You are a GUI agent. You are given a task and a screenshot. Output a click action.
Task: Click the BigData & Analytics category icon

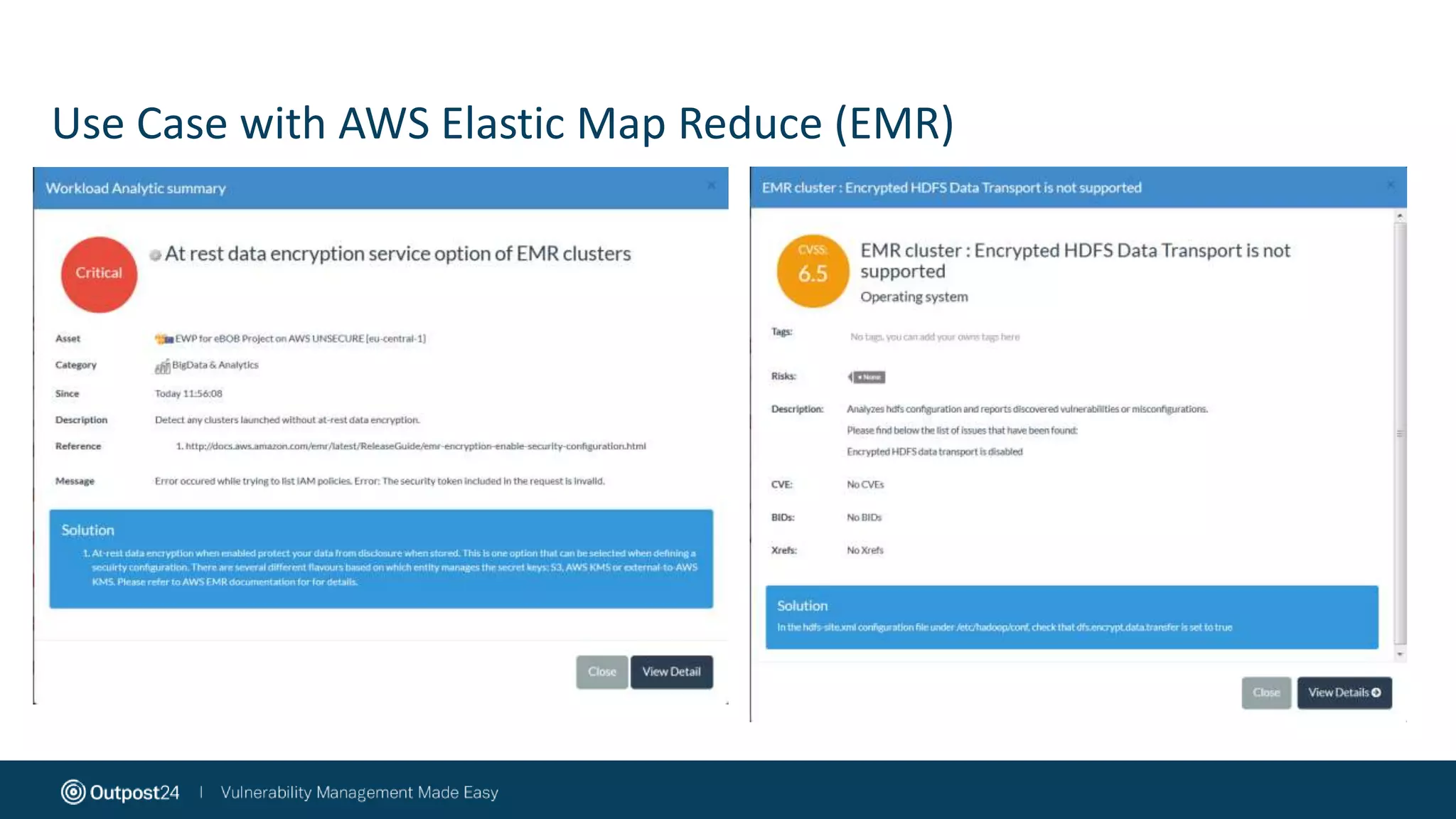click(162, 366)
